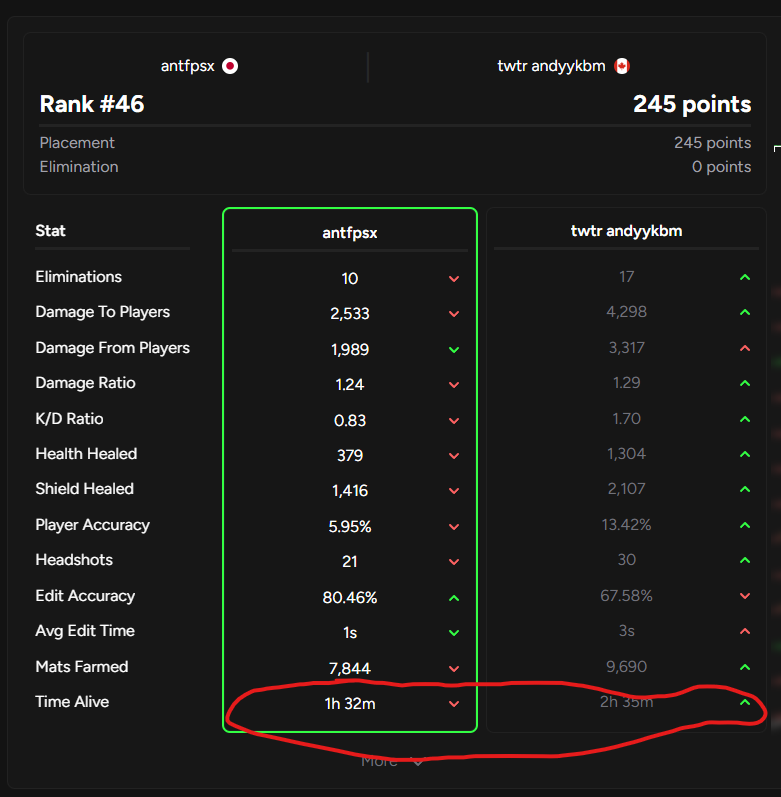Click andyykbm red arrow for Avg Edit Time
Screen dimensions: 781x797
(745, 631)
